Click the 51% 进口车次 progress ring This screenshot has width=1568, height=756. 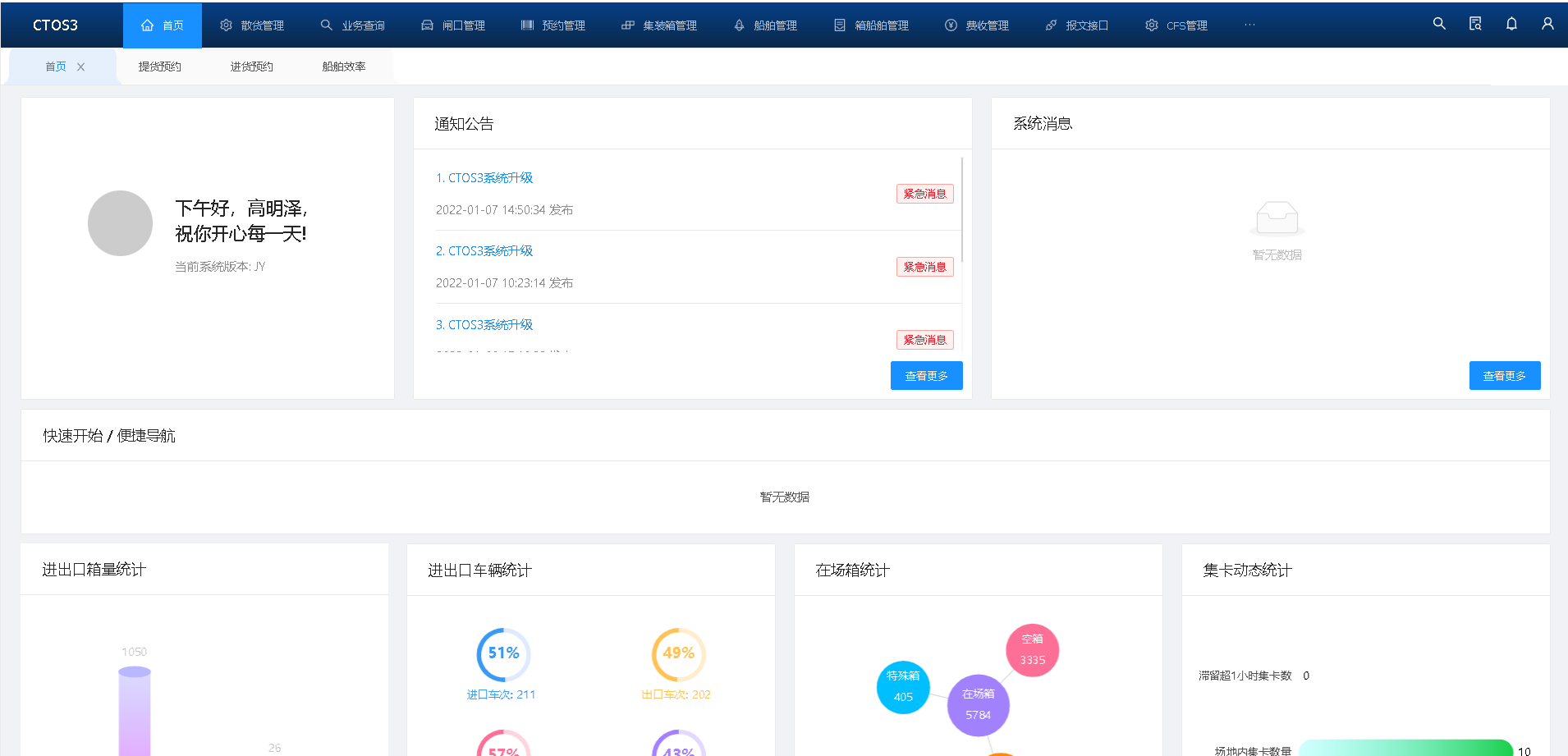pyautogui.click(x=503, y=653)
